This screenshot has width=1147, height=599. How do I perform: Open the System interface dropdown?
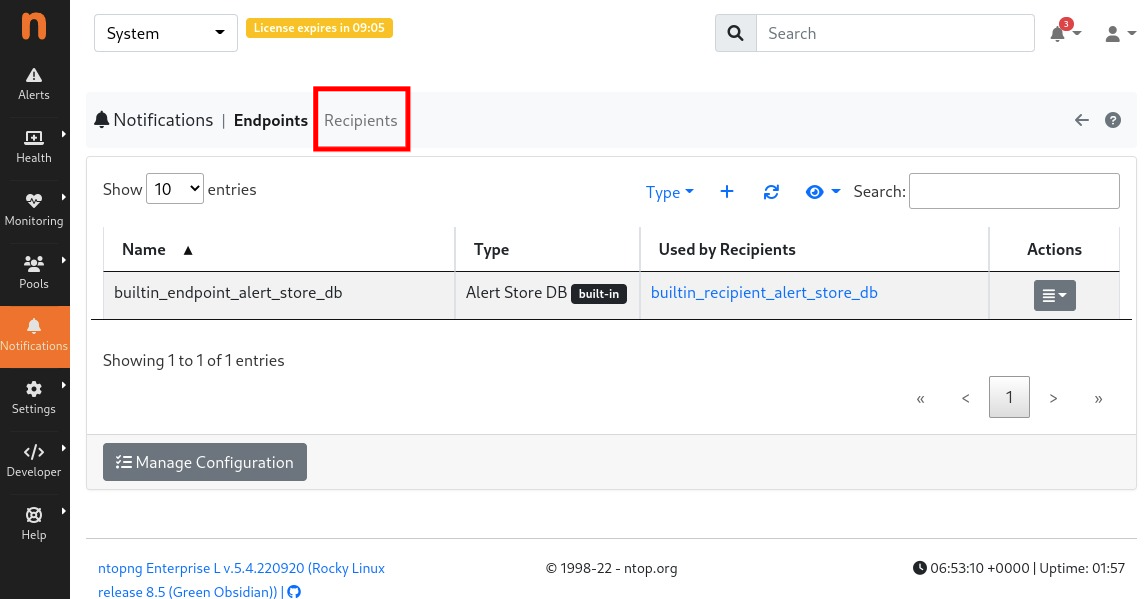(165, 33)
